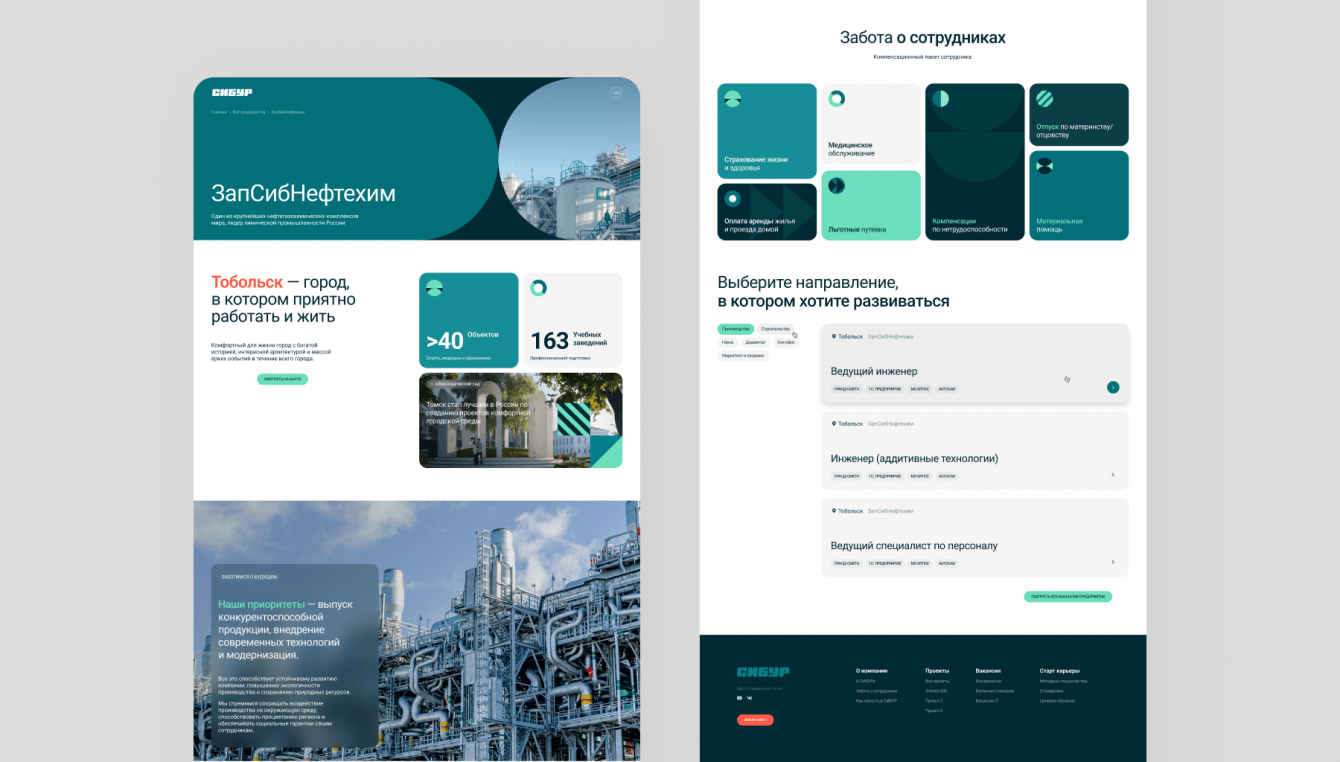Select the Бэк-офис direction filter

(x=786, y=342)
